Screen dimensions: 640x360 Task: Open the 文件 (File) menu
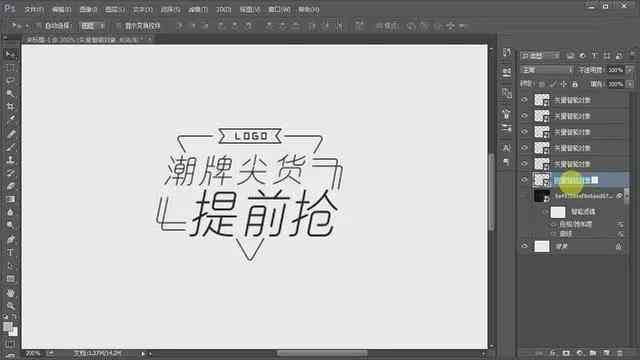click(x=34, y=9)
